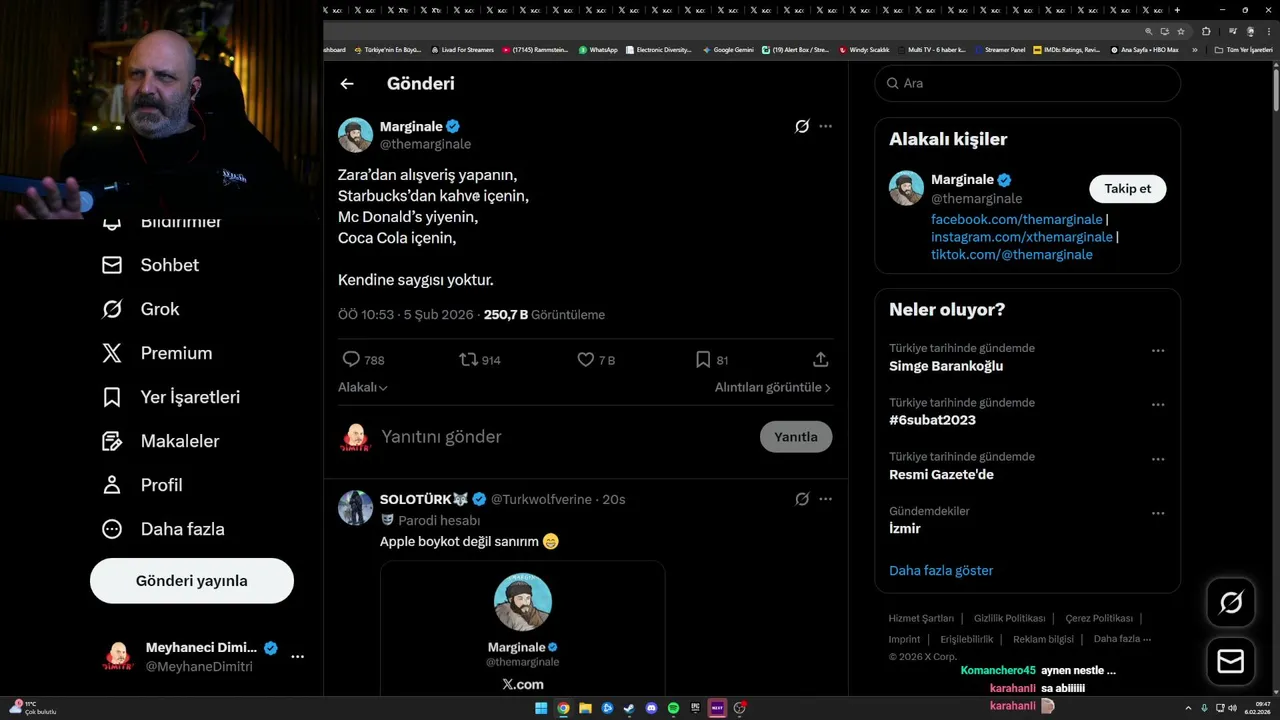1280x720 pixels.
Task: Open the Epic Games taskbar icon
Action: tap(695, 708)
